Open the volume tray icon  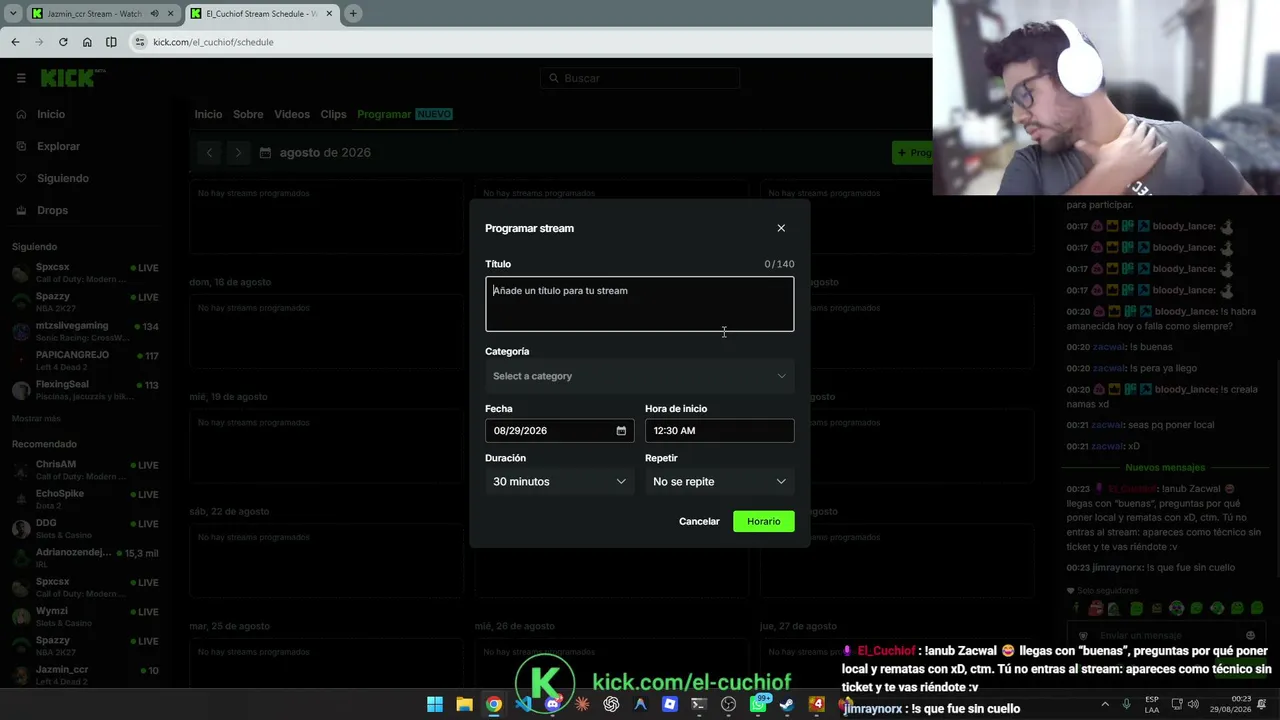click(x=1193, y=704)
